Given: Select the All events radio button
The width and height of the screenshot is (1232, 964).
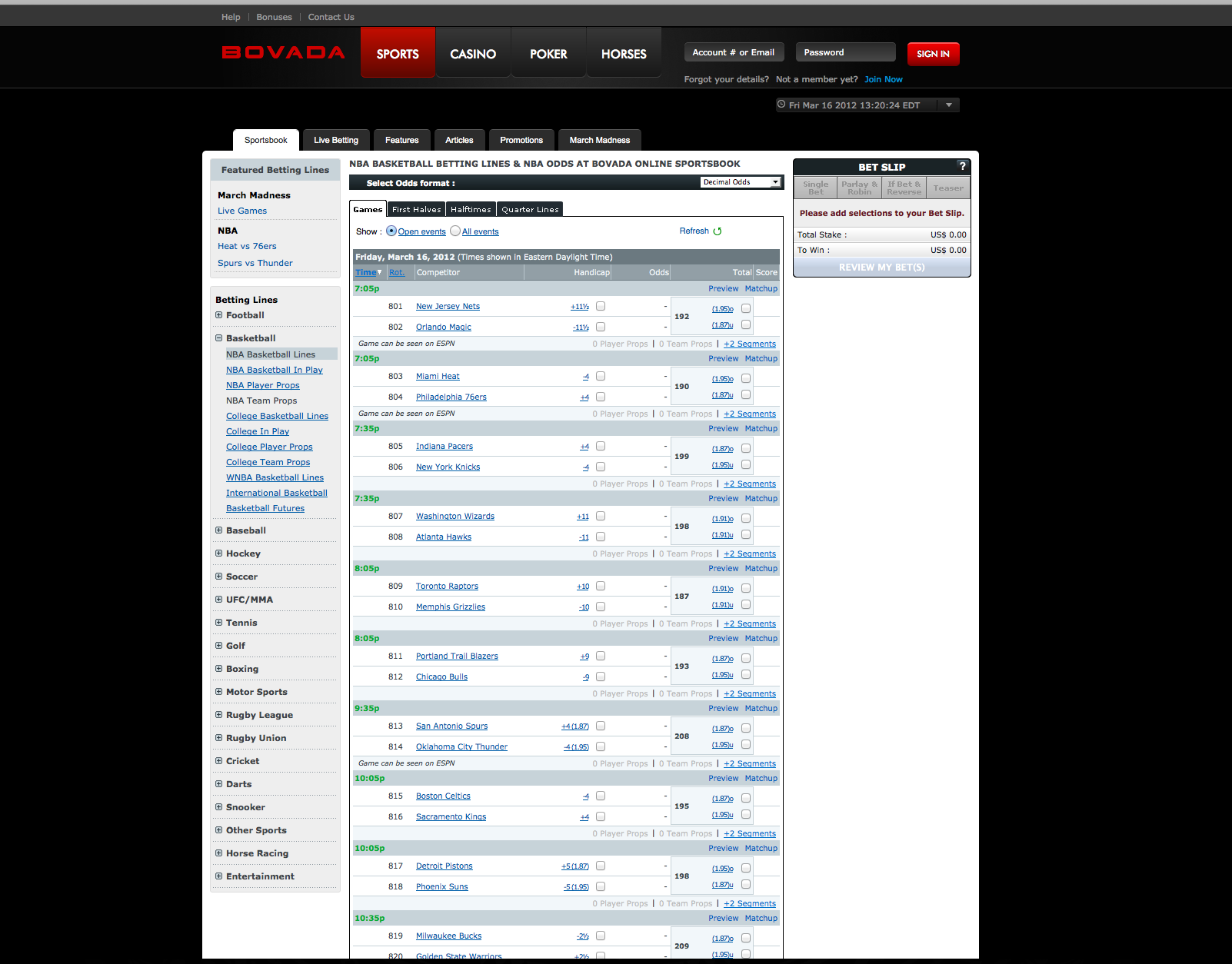Looking at the screenshot, I should [455, 231].
